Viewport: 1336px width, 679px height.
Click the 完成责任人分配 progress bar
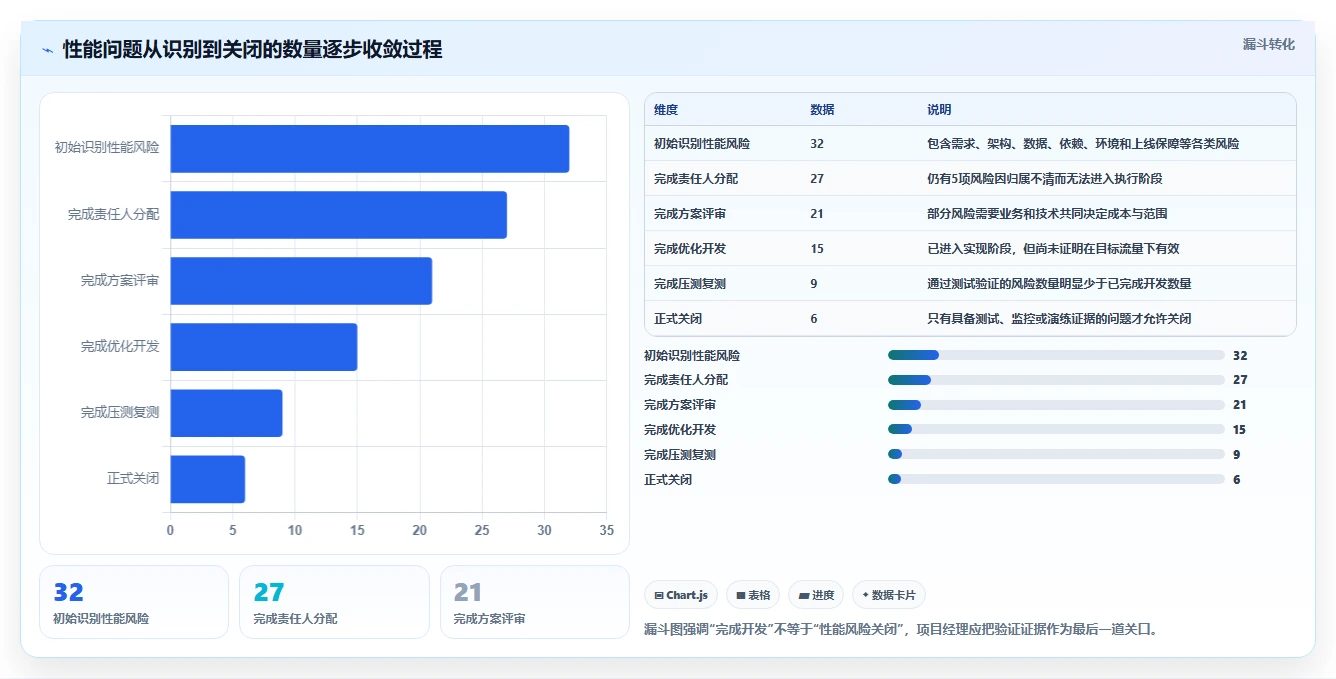click(x=1056, y=380)
